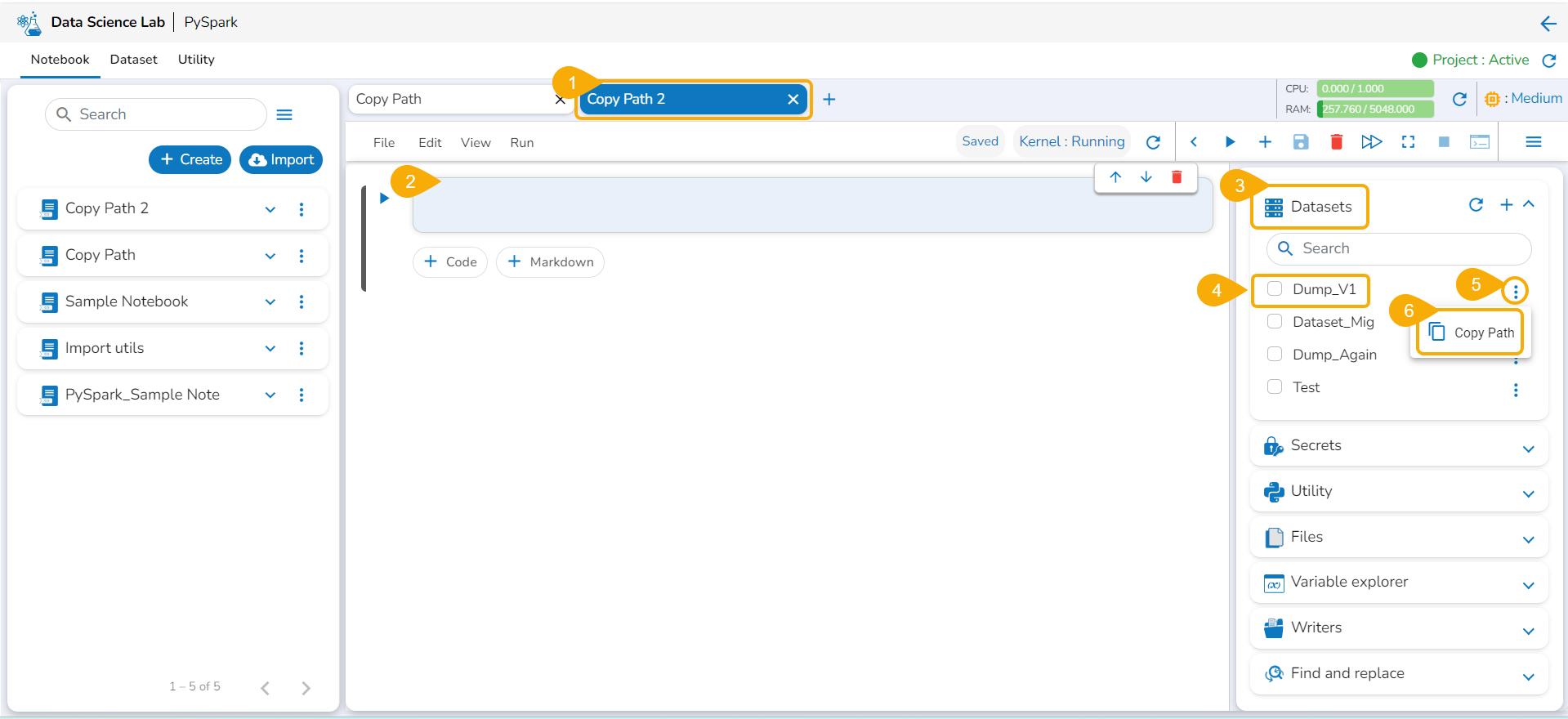Check the Dump_V1 dataset checkbox

click(x=1275, y=288)
